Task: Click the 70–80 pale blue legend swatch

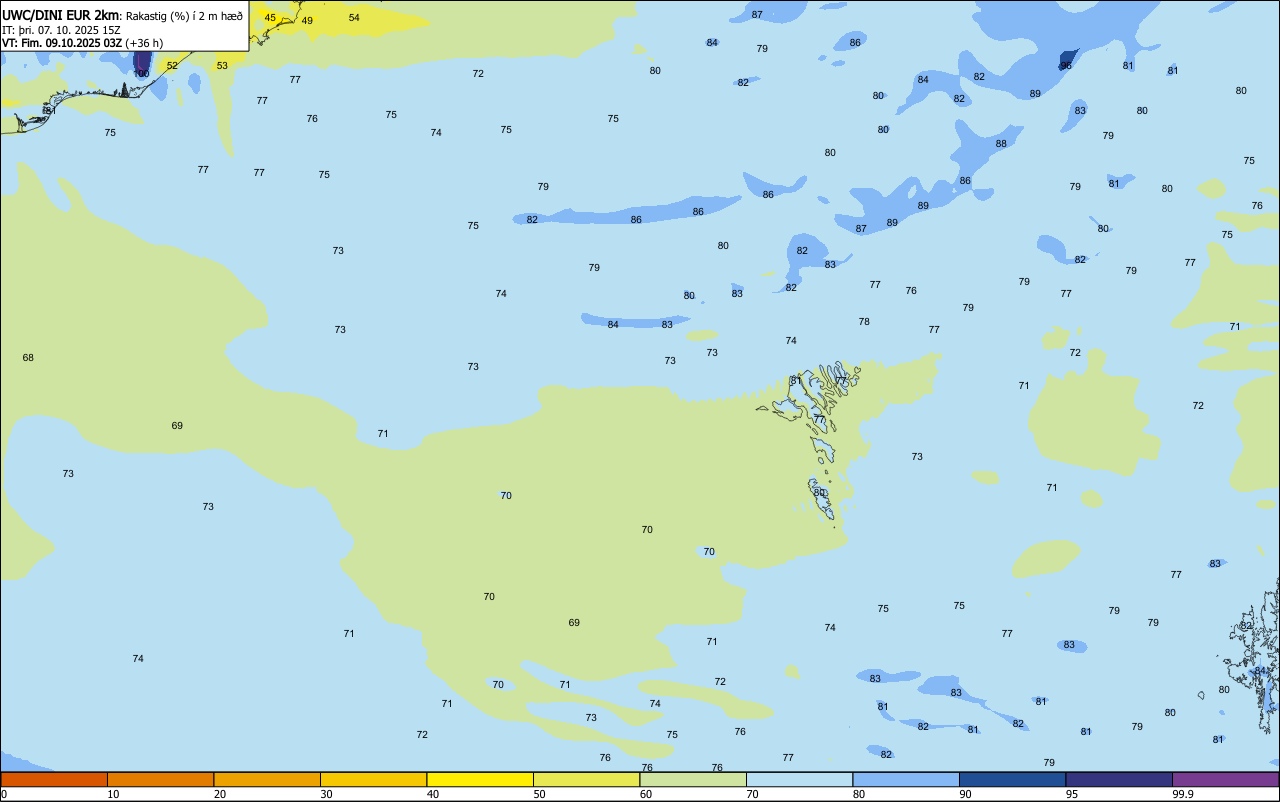Action: click(x=799, y=779)
